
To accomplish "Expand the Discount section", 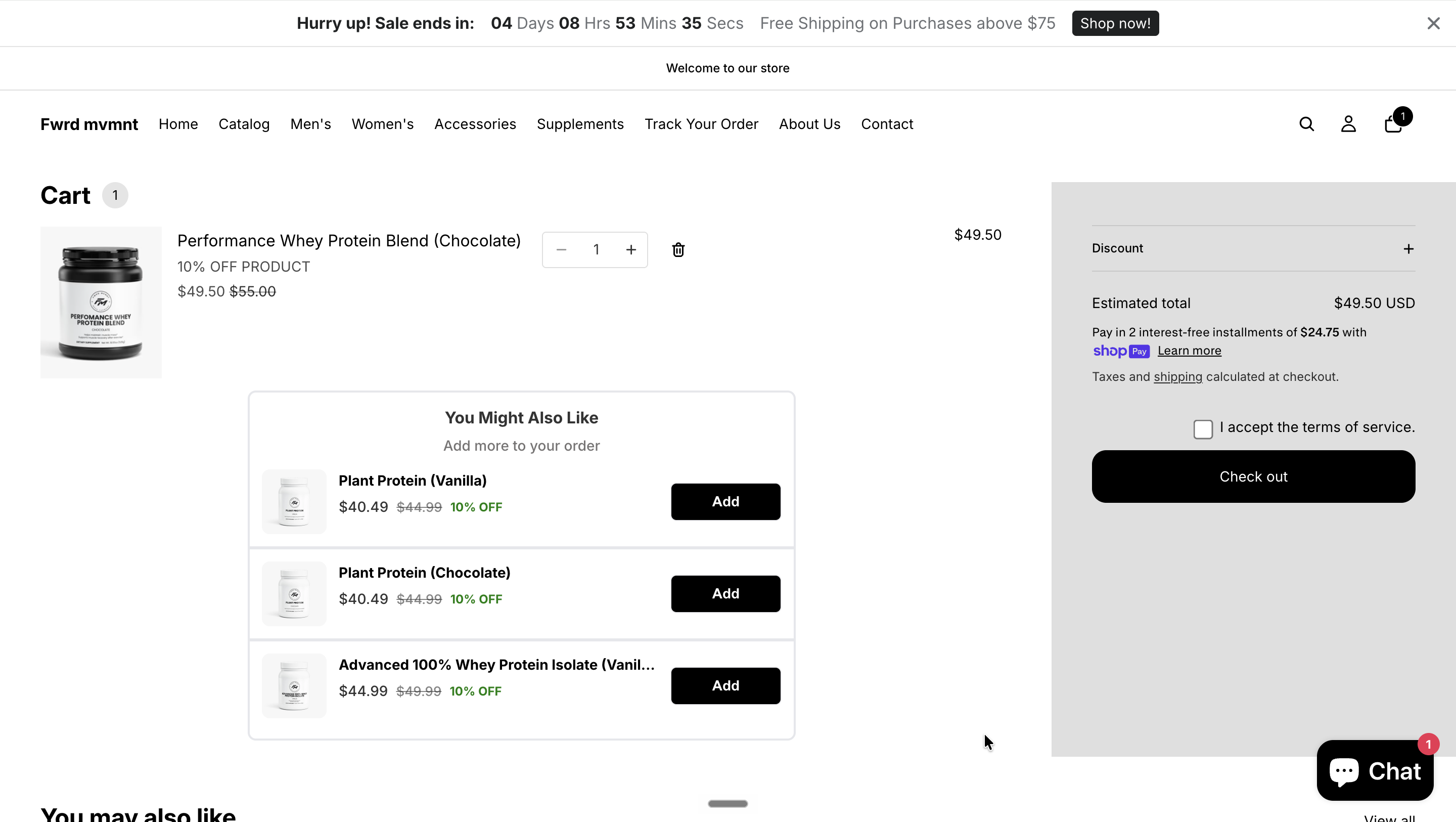I will click(x=1253, y=248).
